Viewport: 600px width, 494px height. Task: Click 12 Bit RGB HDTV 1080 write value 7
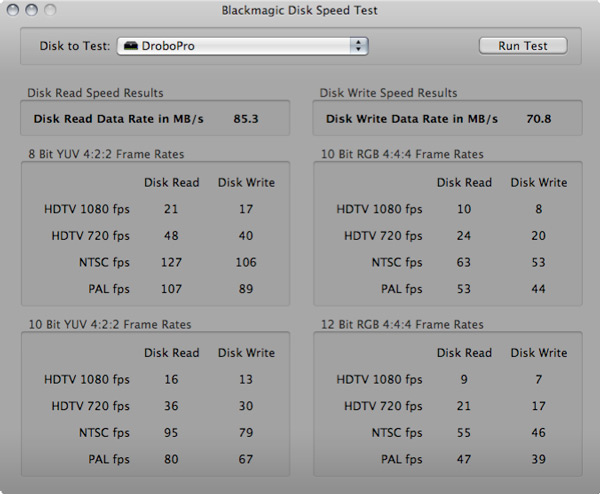click(x=538, y=380)
